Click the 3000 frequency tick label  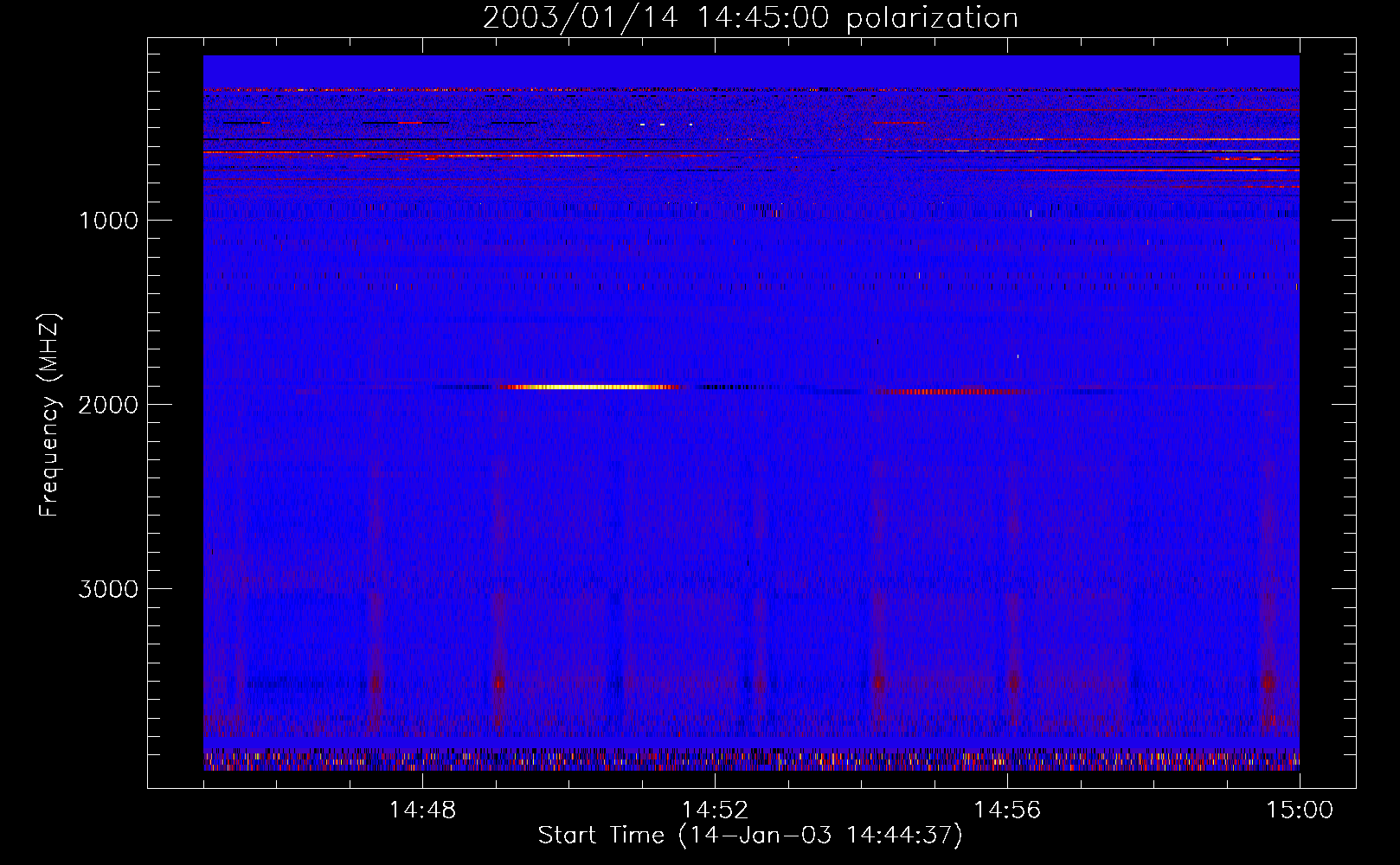coord(108,589)
